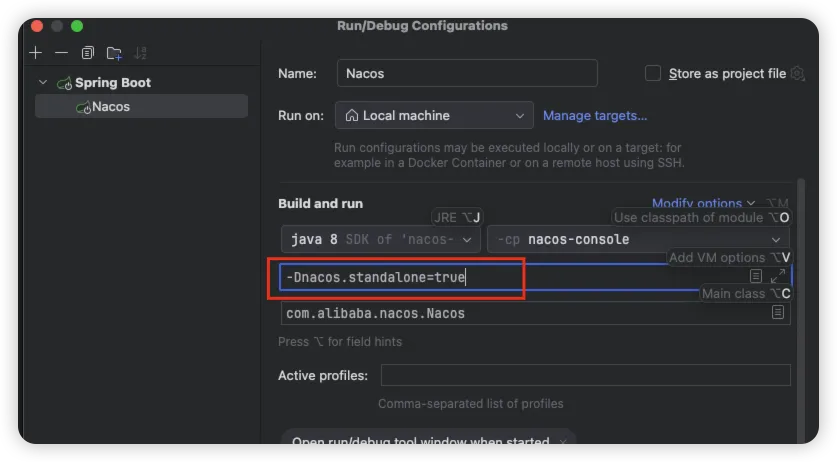The width and height of the screenshot is (837, 462).
Task: Click the sort configurations icon
Action: point(140,53)
